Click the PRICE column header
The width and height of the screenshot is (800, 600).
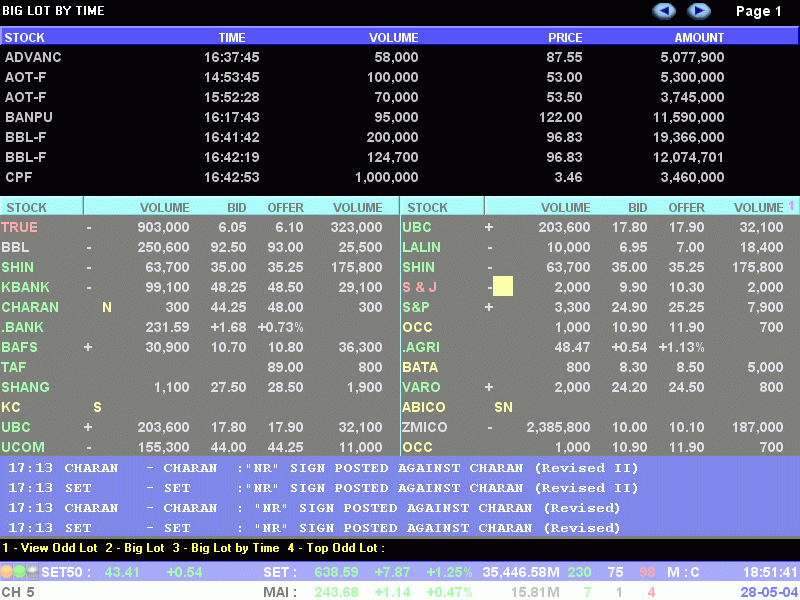[x=565, y=37]
